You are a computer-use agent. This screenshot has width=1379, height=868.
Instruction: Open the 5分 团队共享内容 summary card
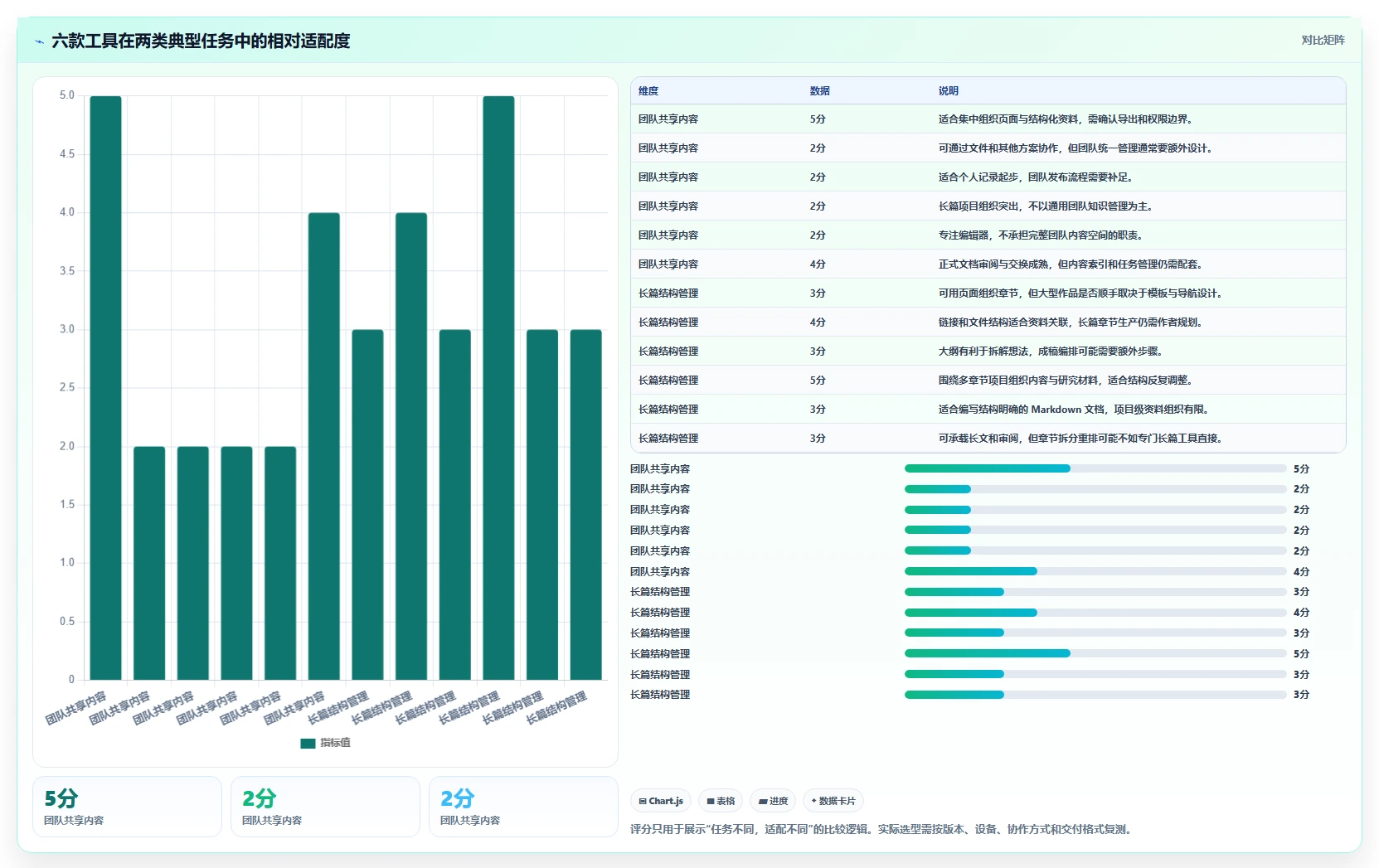click(x=127, y=807)
